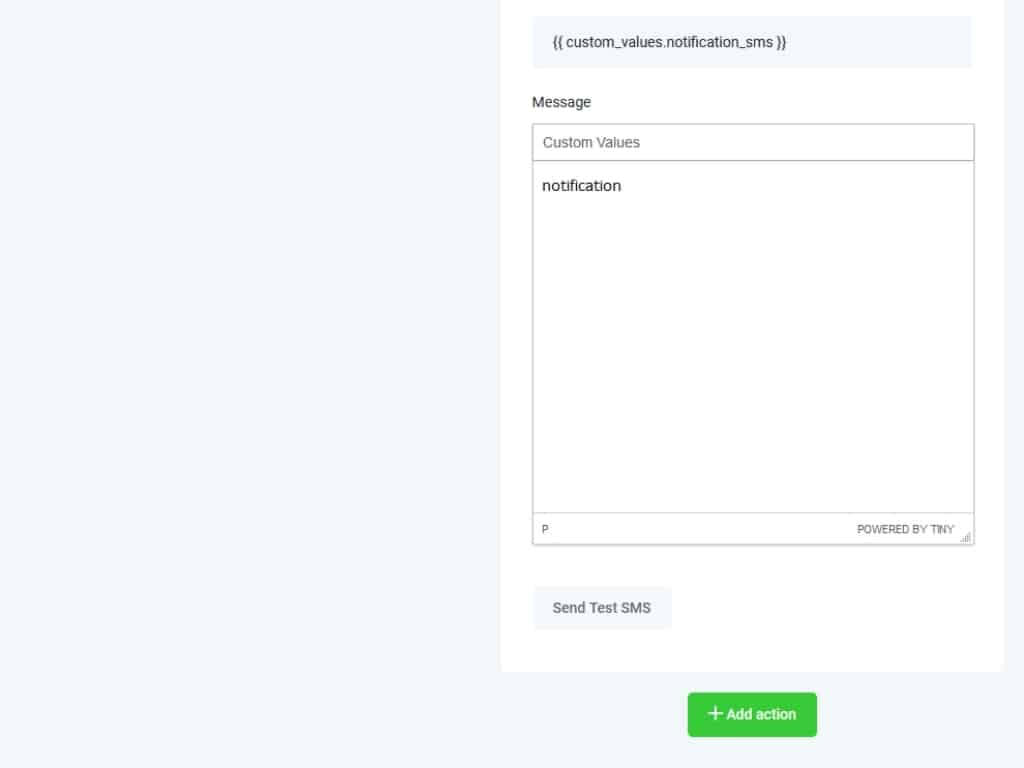This screenshot has height=768, width=1024.
Task: Open the Powered by Tiny link
Action: [905, 529]
